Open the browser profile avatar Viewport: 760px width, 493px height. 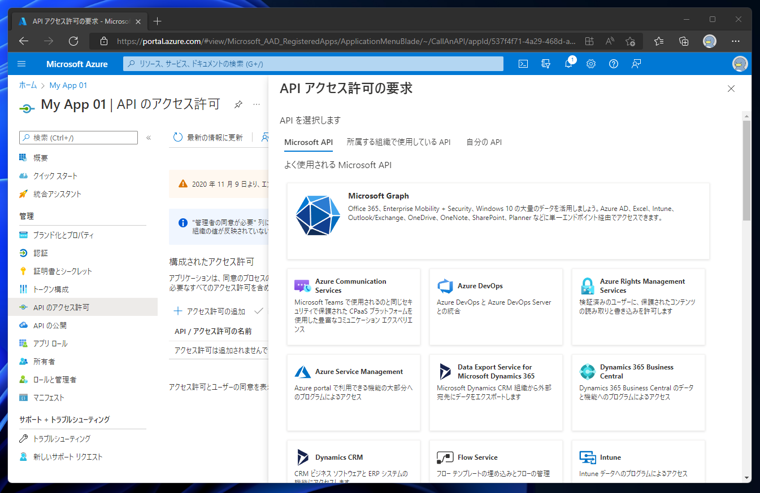(x=710, y=42)
